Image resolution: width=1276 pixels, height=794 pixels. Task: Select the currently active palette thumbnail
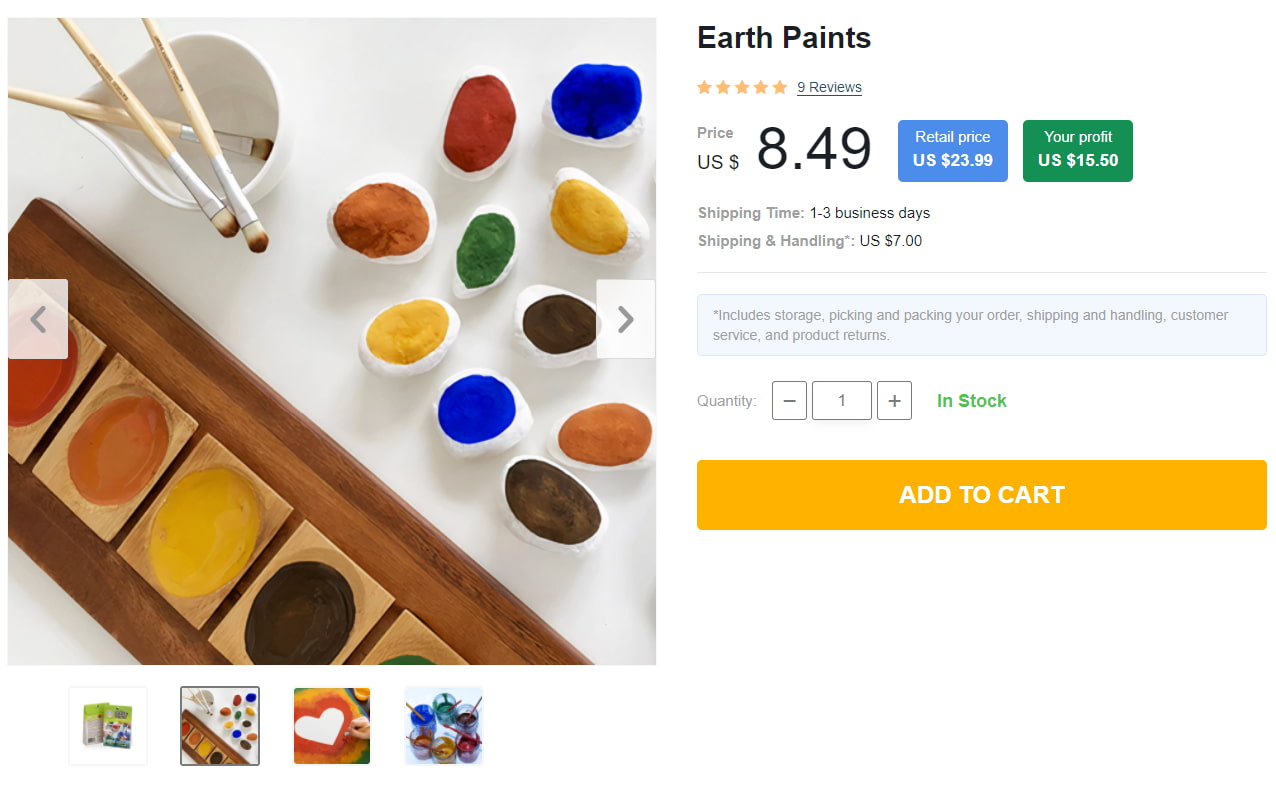(219, 725)
